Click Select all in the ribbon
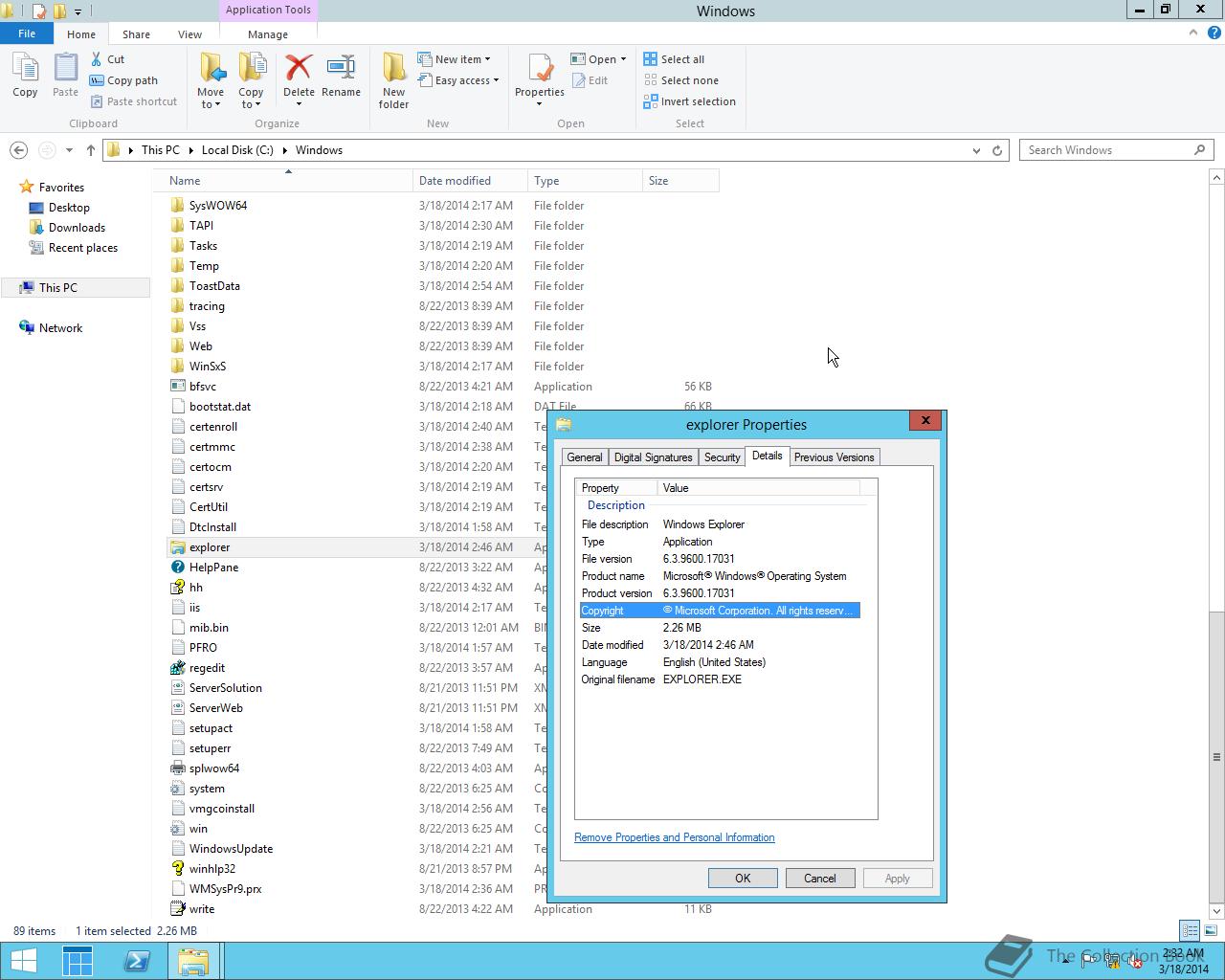The width and height of the screenshot is (1225, 980). tap(674, 59)
